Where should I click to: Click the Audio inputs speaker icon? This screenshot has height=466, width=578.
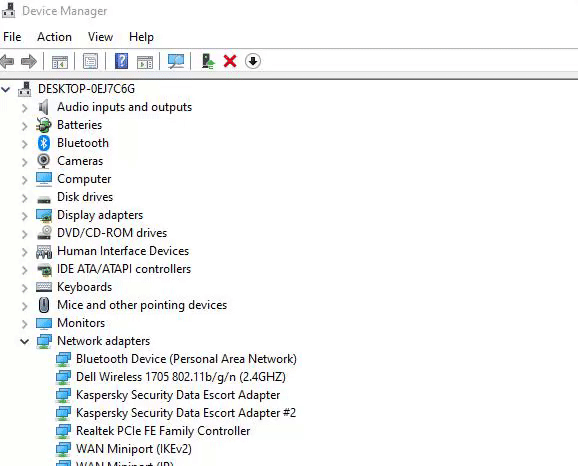pyautogui.click(x=43, y=107)
